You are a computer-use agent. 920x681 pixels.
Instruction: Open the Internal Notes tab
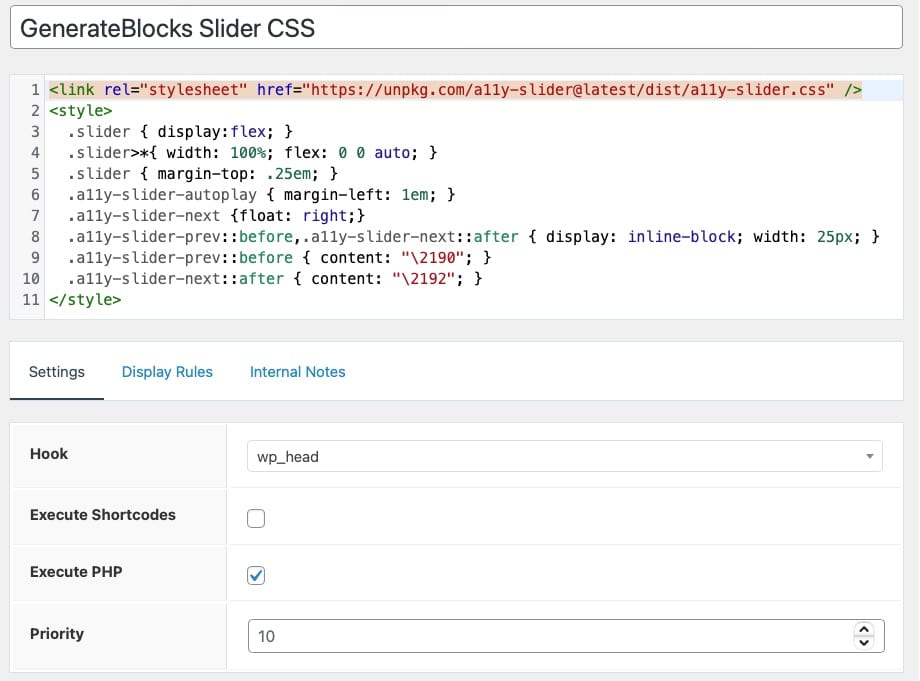coord(297,372)
